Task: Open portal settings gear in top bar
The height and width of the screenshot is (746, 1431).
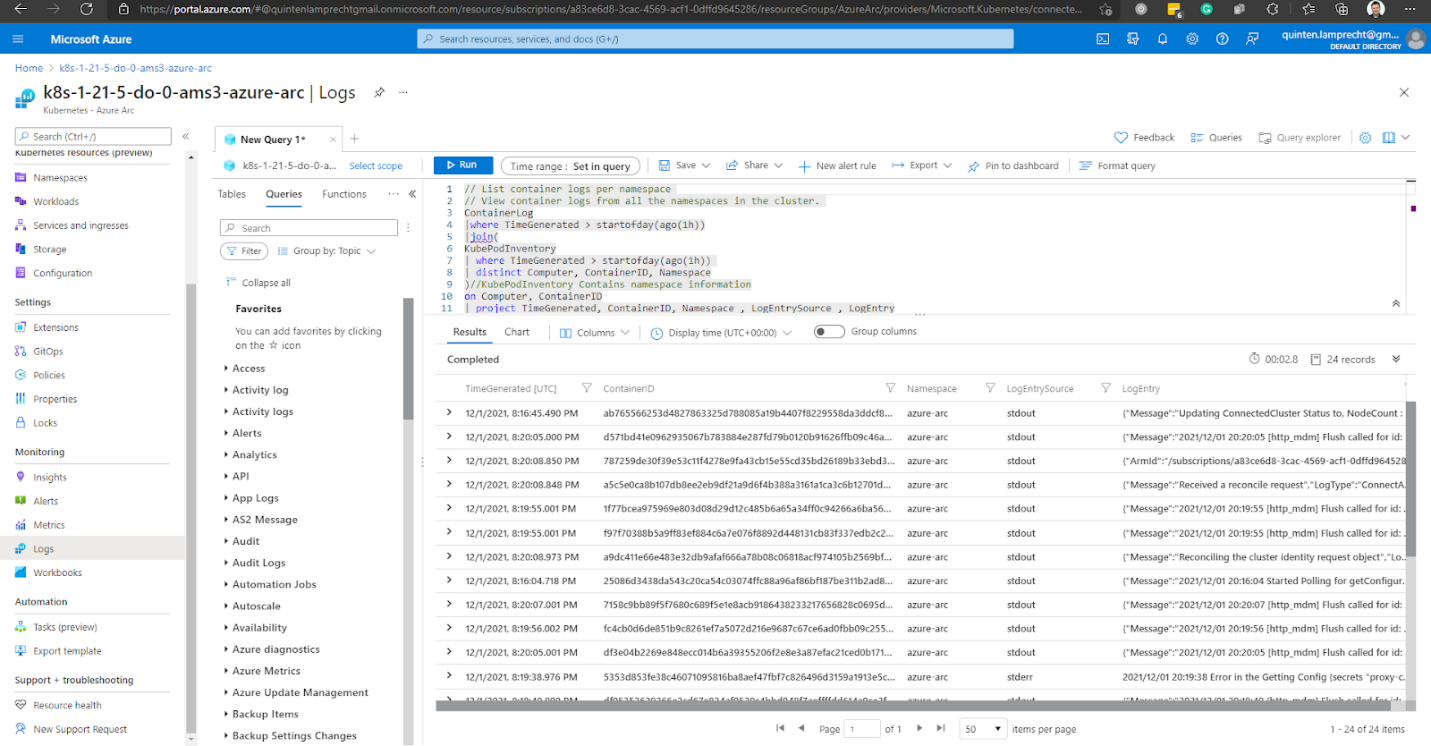Action: click(1192, 39)
